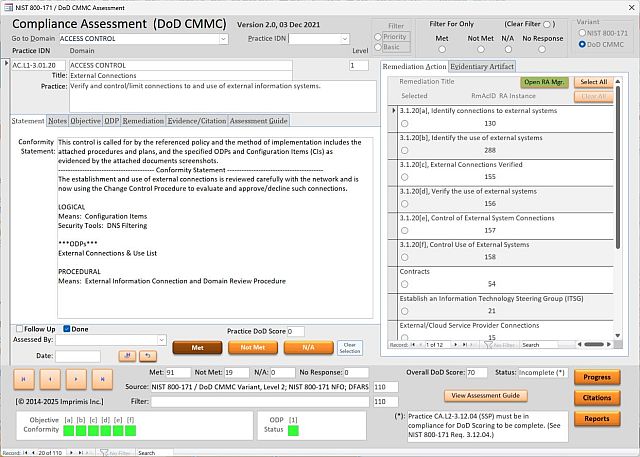Open the Practice IDN dropdown
The height and width of the screenshot is (457, 640).
(344, 39)
